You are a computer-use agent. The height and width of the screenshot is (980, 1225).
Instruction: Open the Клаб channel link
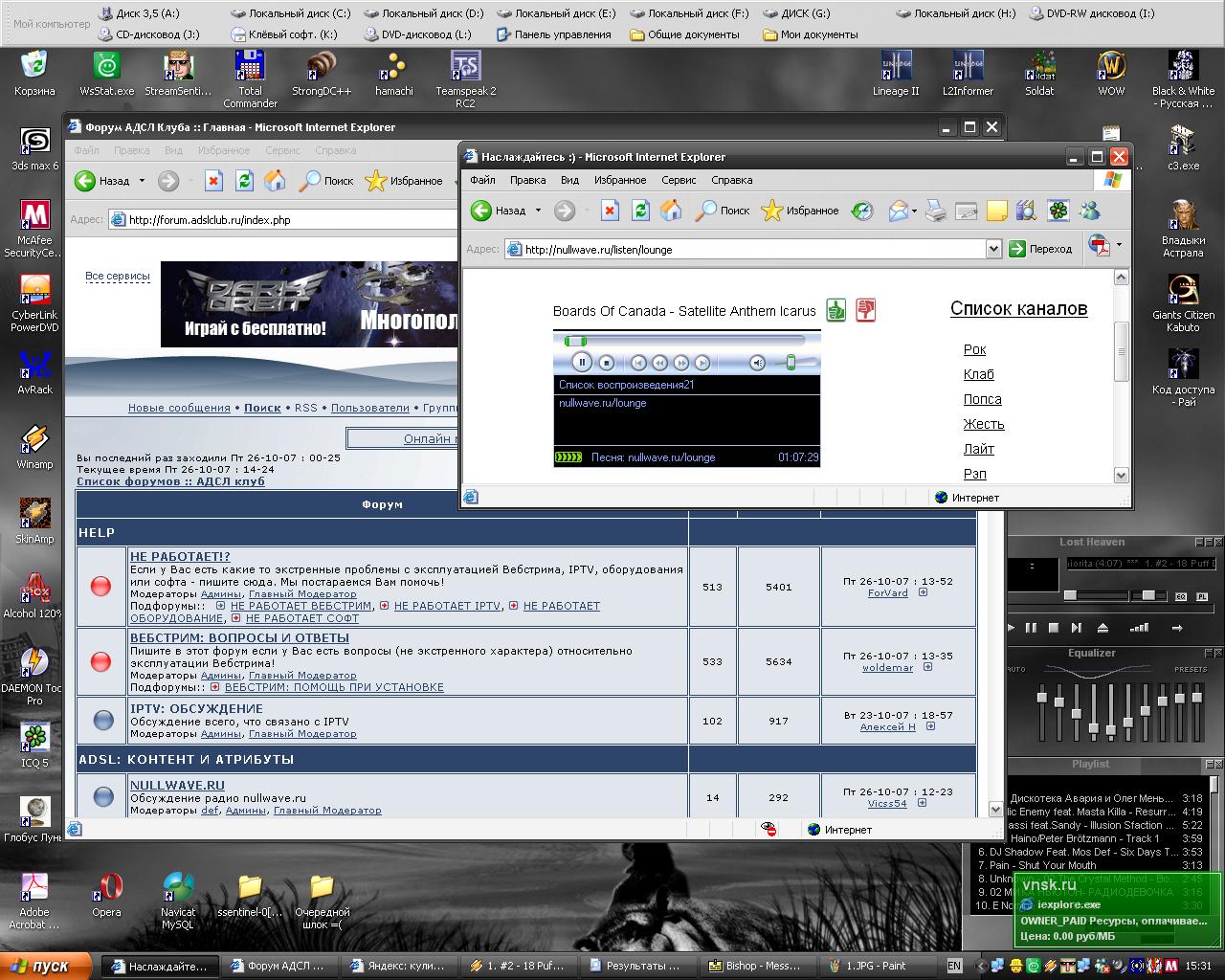click(978, 374)
